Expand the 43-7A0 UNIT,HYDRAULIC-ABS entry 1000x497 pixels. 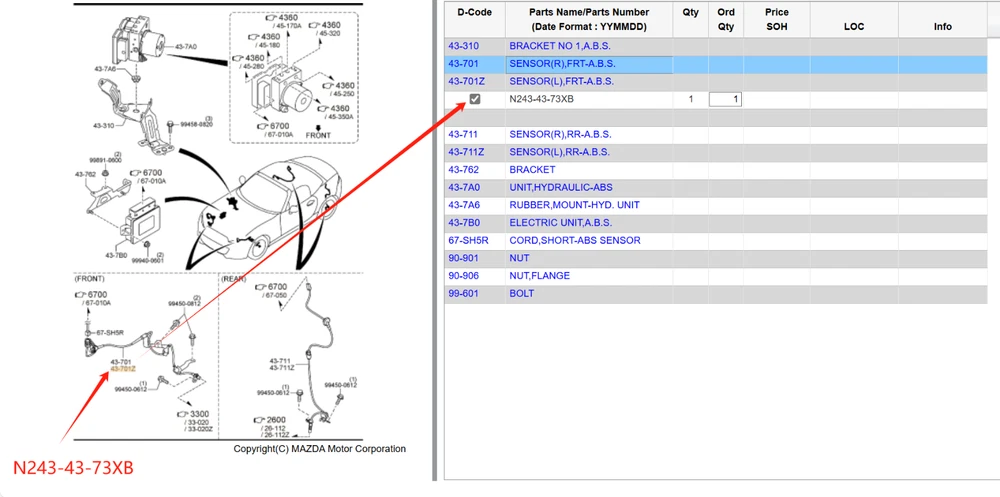(560, 187)
